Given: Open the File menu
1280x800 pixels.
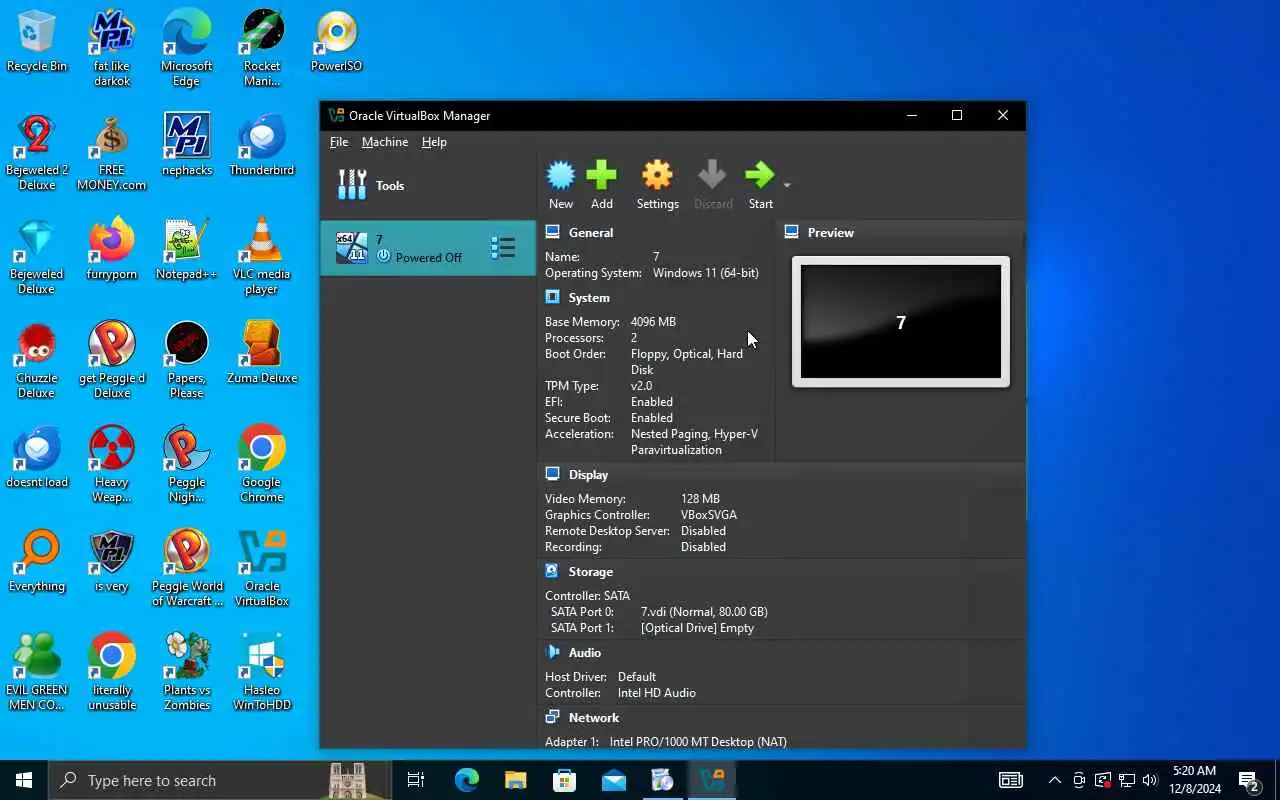Looking at the screenshot, I should [x=339, y=142].
